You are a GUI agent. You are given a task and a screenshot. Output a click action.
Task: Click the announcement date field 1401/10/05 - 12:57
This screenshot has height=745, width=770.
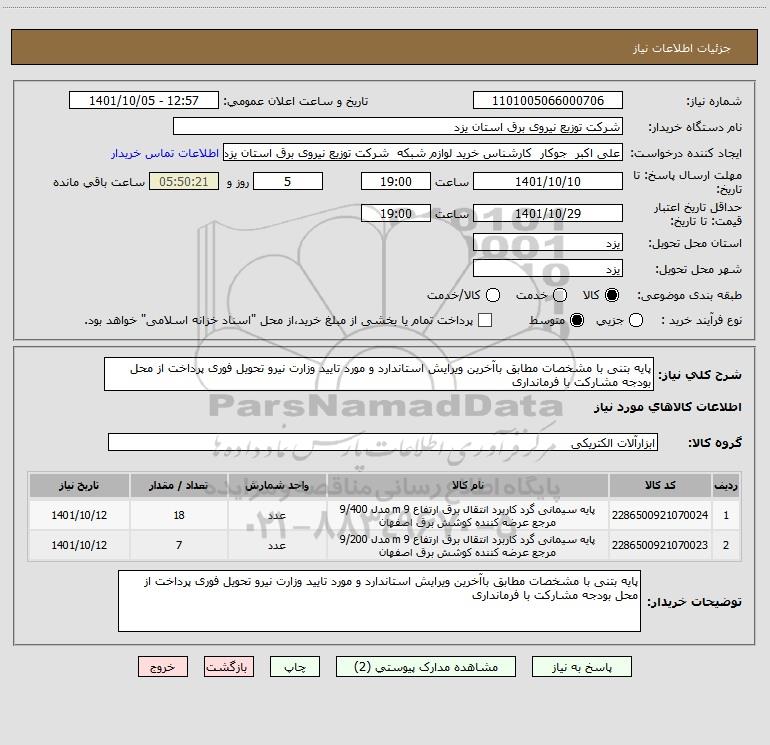(143, 100)
